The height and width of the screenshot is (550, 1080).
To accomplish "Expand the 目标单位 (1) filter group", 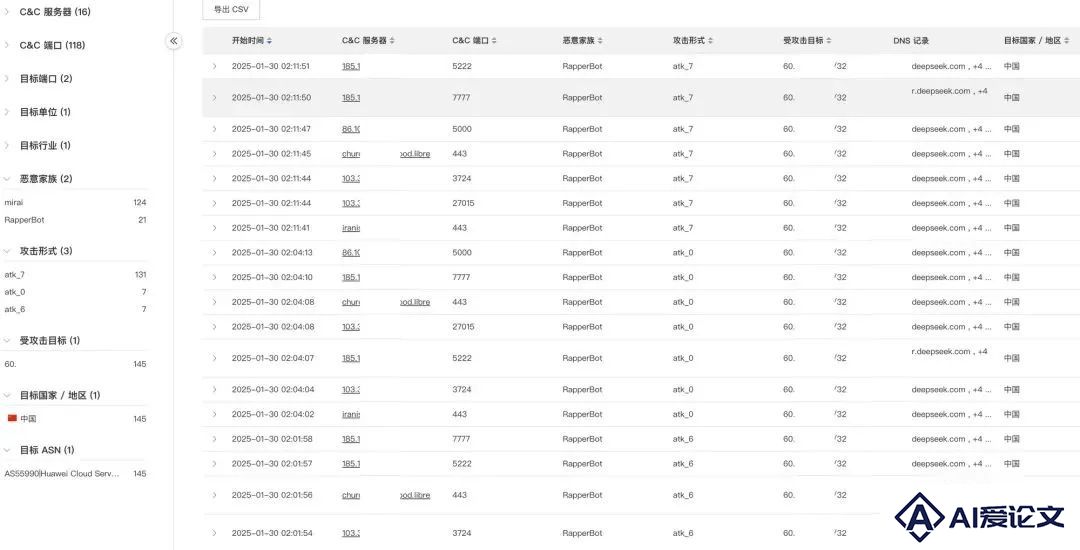I will point(7,112).
